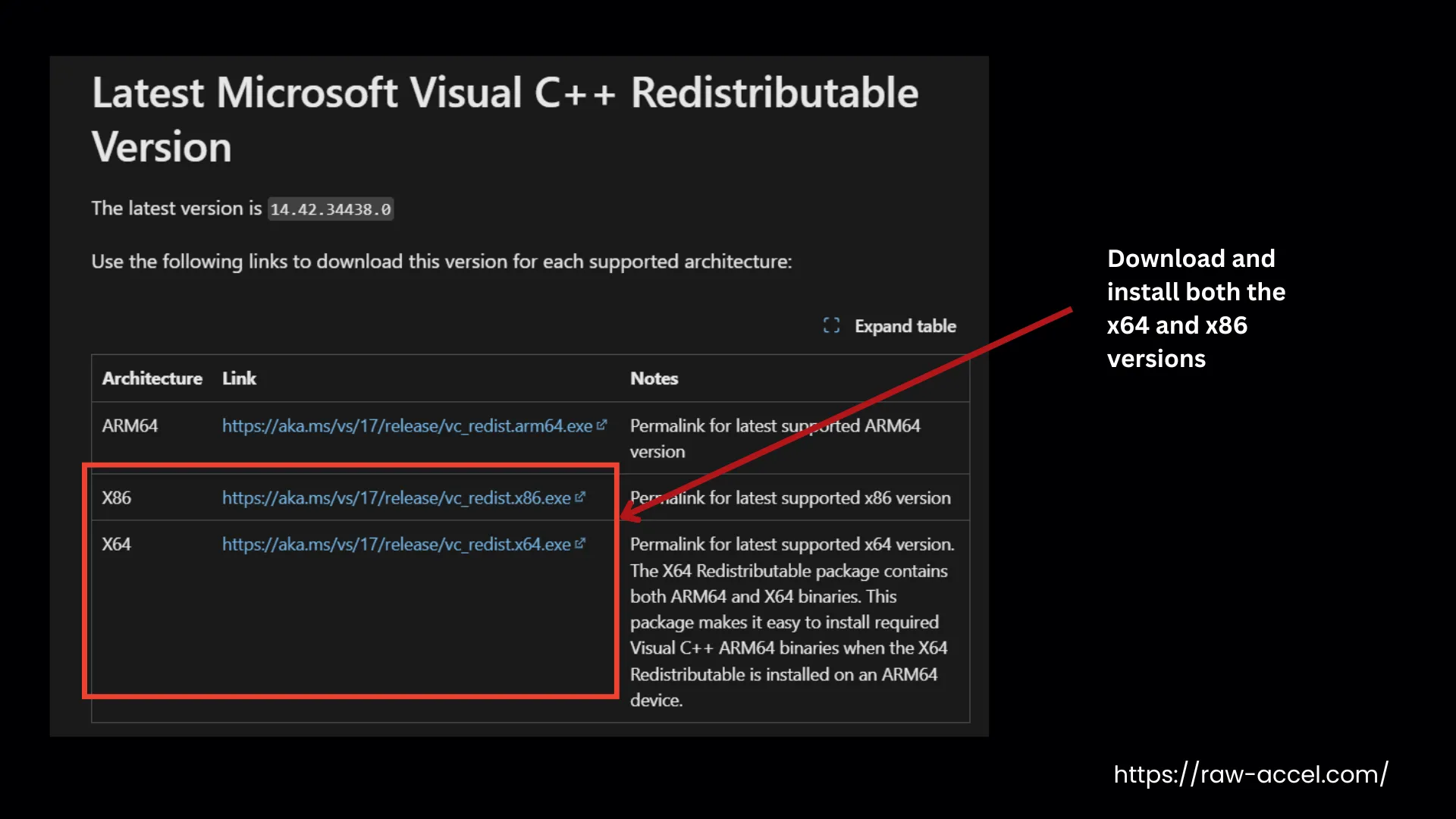
Task: Click the Expand table button
Action: (x=890, y=326)
